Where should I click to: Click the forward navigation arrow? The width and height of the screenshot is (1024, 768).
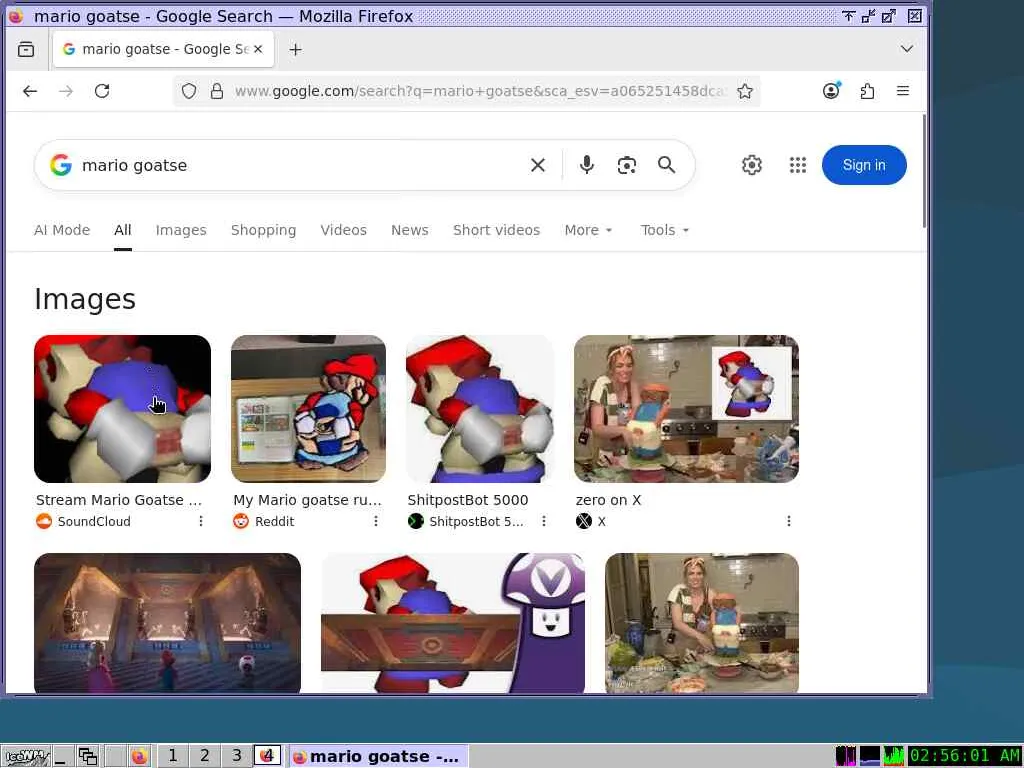pyautogui.click(x=66, y=91)
